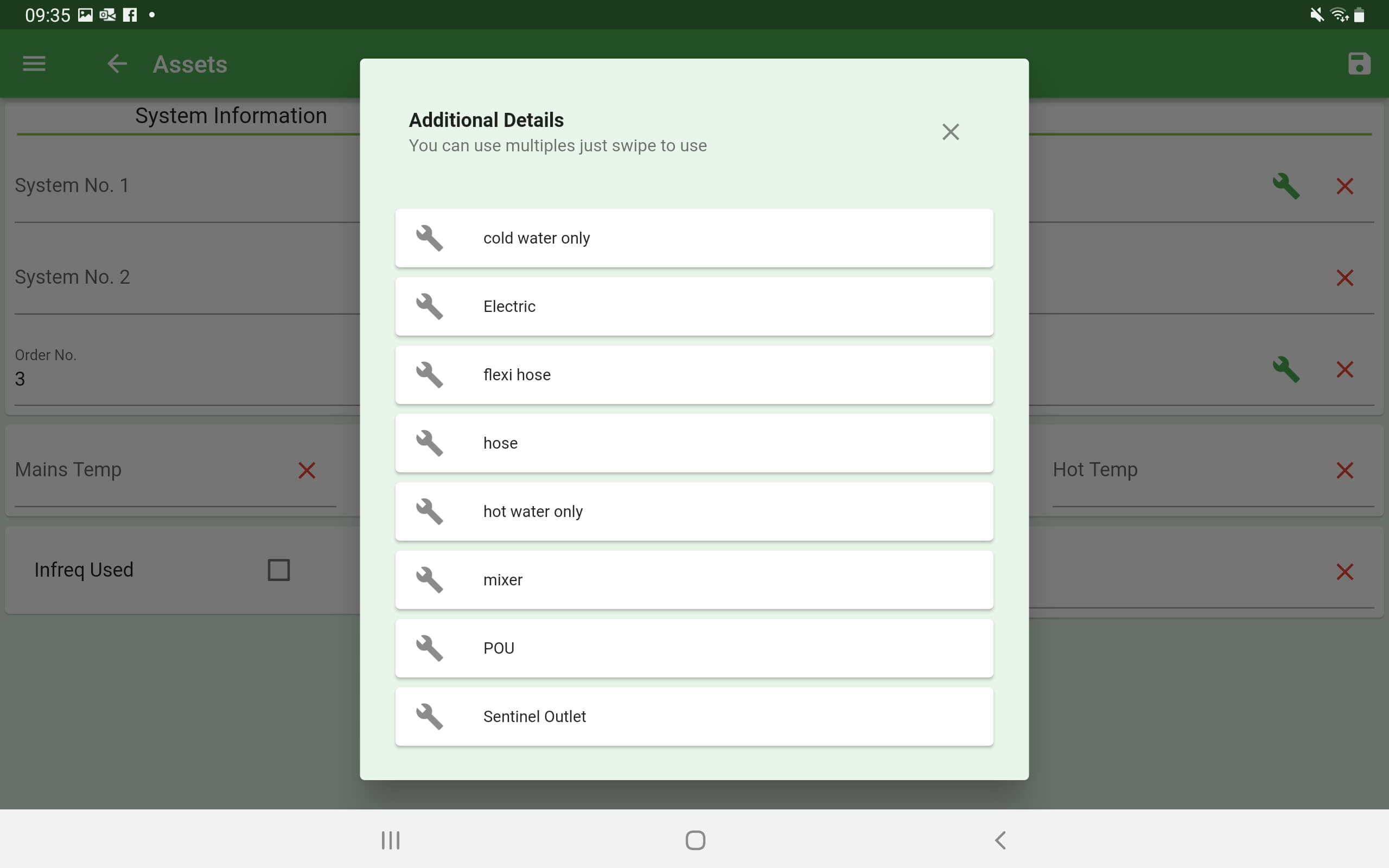Toggle the 'Infreq Used' checkbox
1389x868 pixels.
tap(278, 569)
